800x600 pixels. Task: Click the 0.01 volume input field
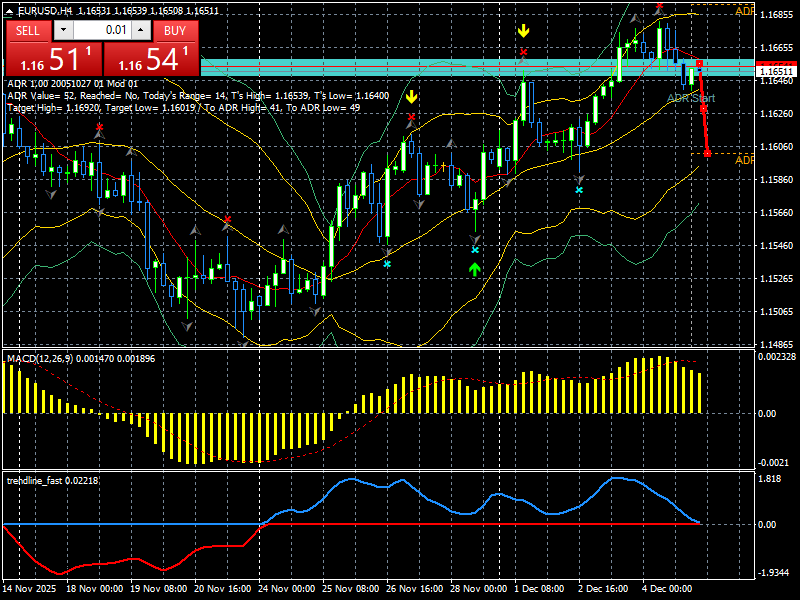click(102, 30)
